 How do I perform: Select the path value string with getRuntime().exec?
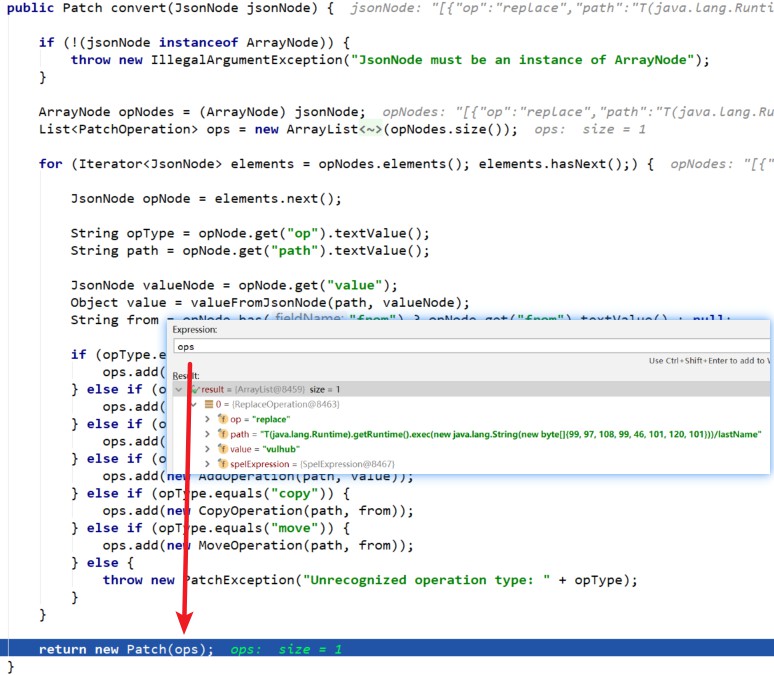point(511,434)
